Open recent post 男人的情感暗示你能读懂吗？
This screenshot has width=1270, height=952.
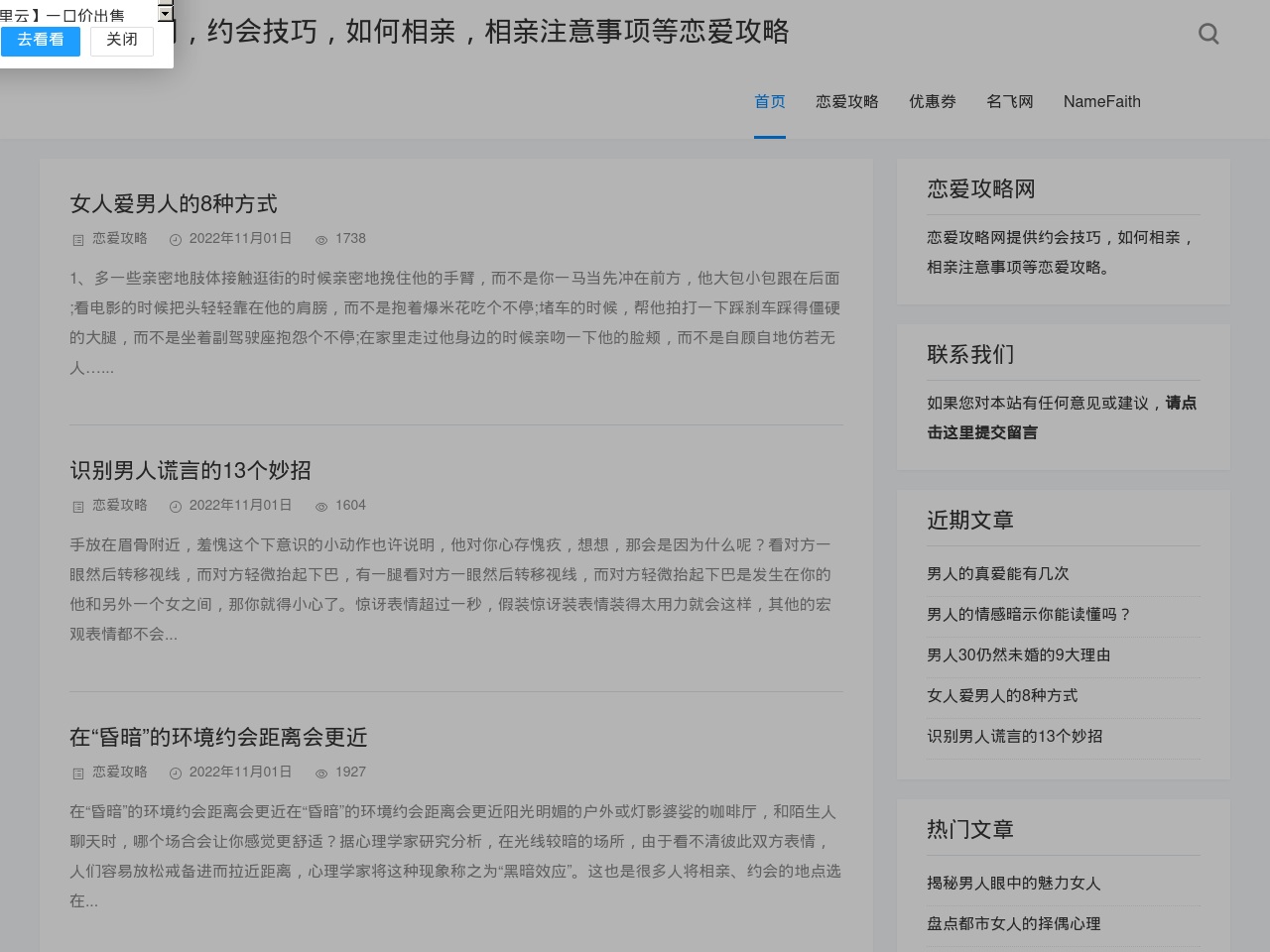1030,615
